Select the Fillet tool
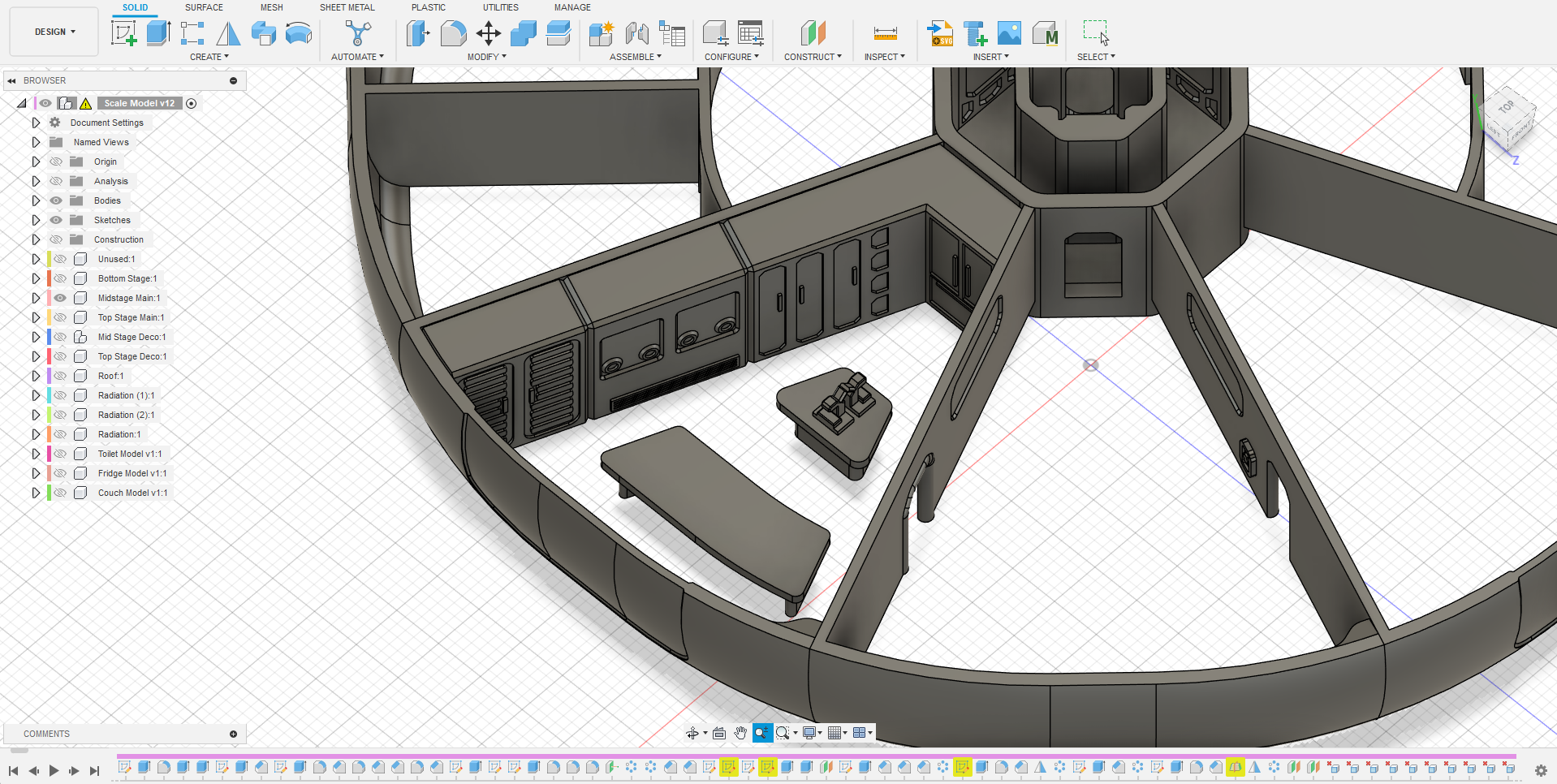1557x784 pixels. 453,33
